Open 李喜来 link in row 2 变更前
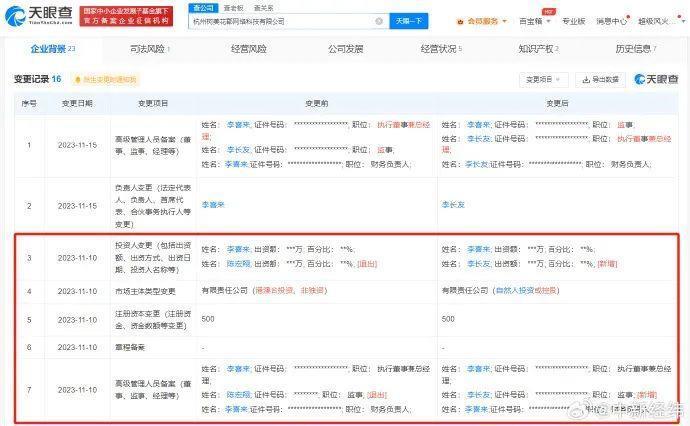The image size is (690, 426). click(213, 205)
